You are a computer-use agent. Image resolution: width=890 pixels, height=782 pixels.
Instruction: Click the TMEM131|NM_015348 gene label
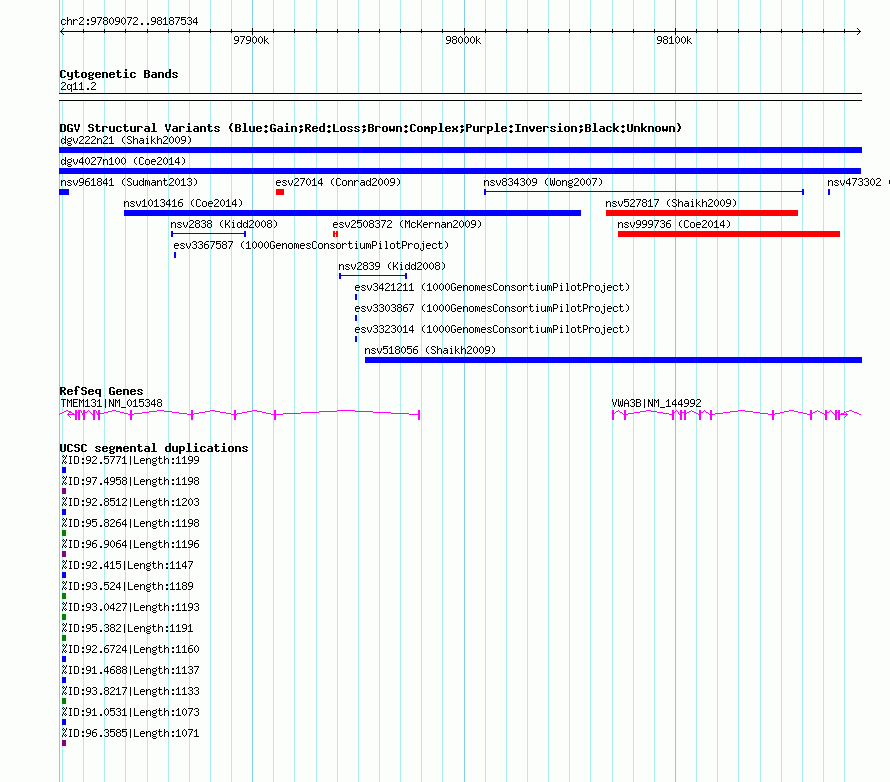coord(111,403)
